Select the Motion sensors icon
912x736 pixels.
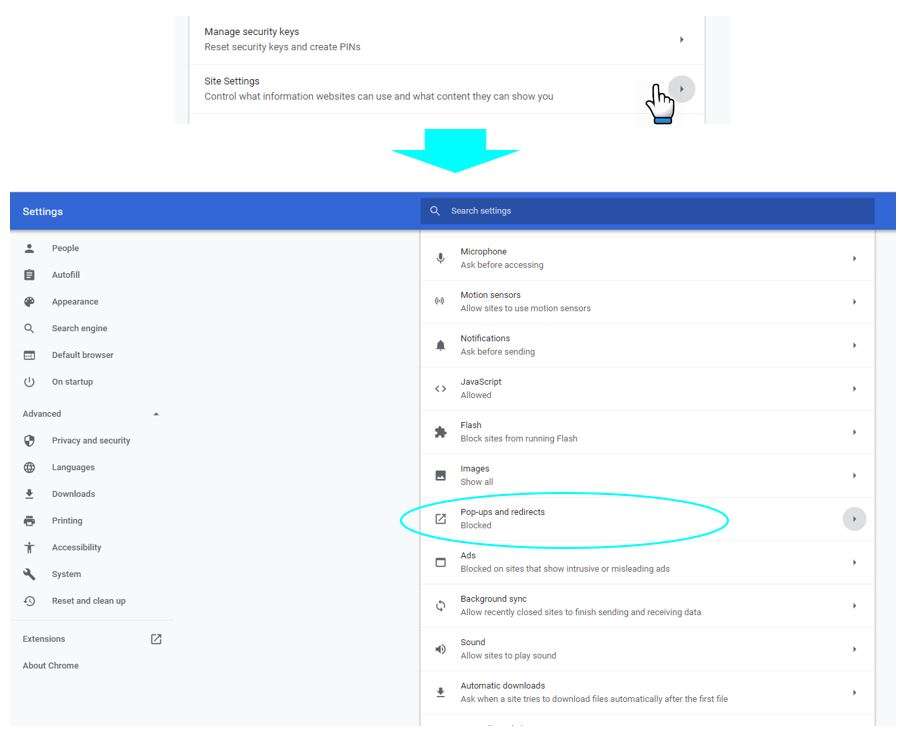point(441,302)
